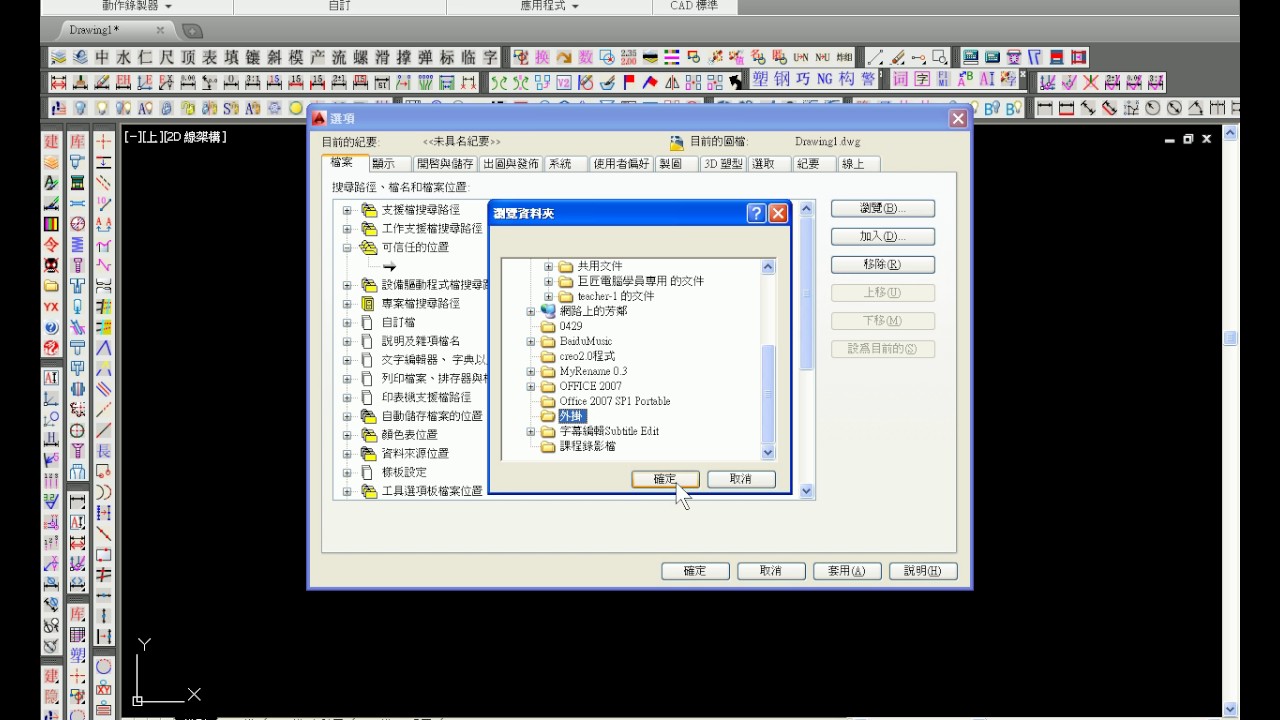Collapse the 可信任的位置 tree node

click(347, 247)
